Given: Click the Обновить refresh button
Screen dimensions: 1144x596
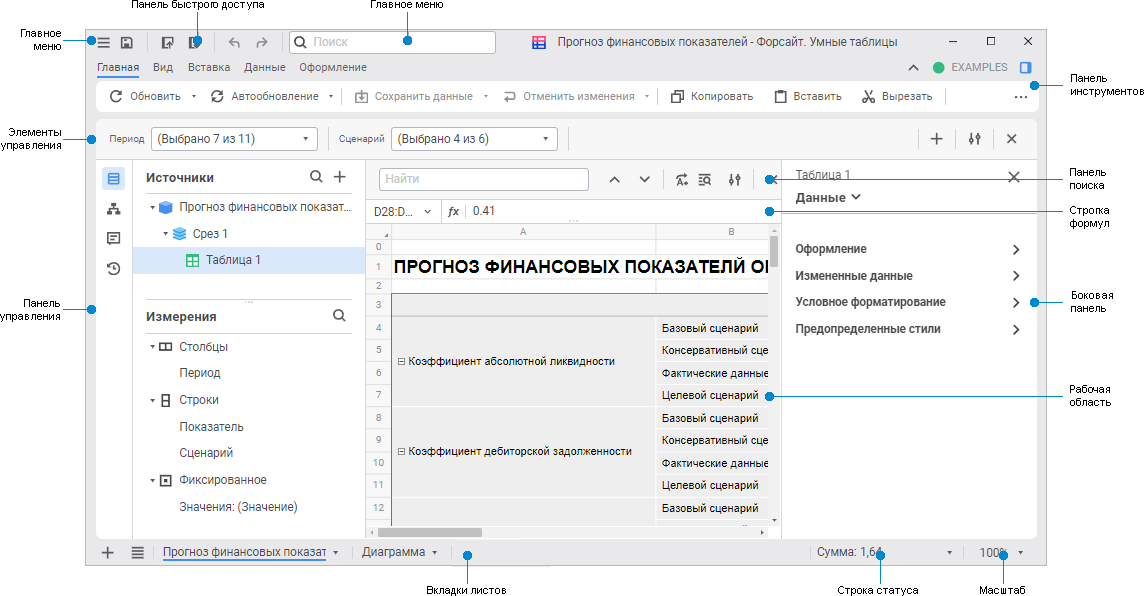Looking at the screenshot, I should point(144,96).
